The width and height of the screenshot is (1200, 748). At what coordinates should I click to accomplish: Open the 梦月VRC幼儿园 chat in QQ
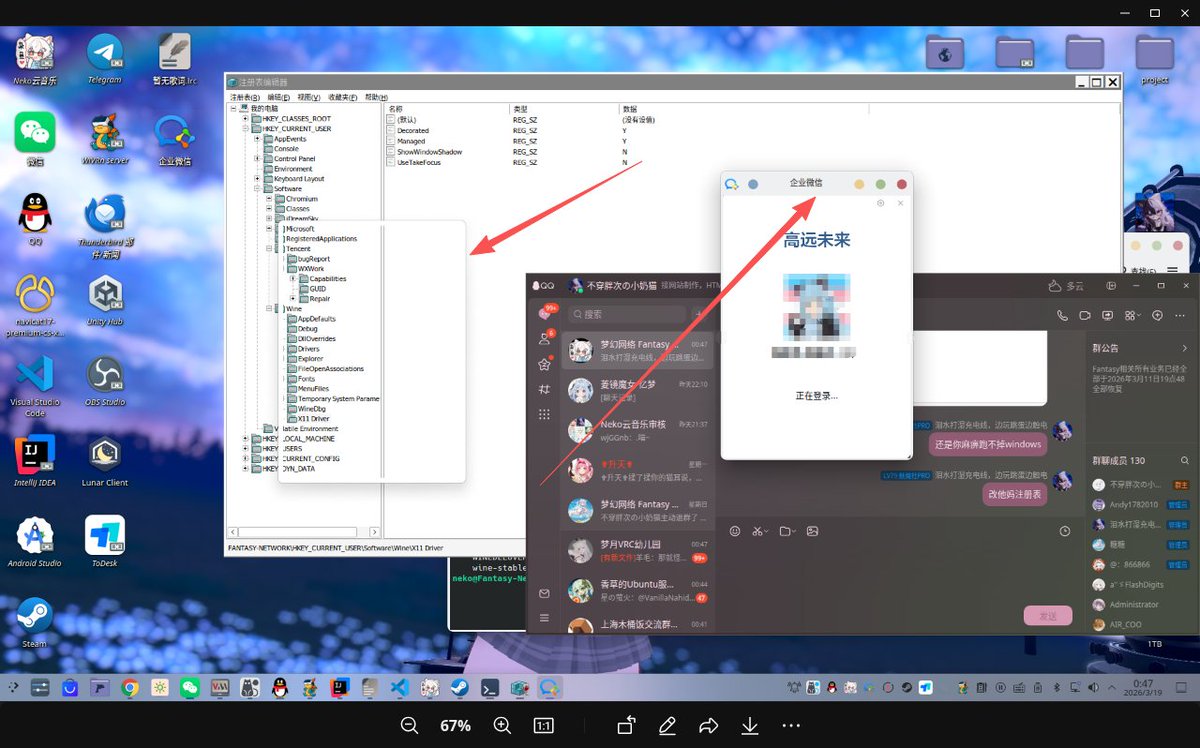[x=638, y=551]
